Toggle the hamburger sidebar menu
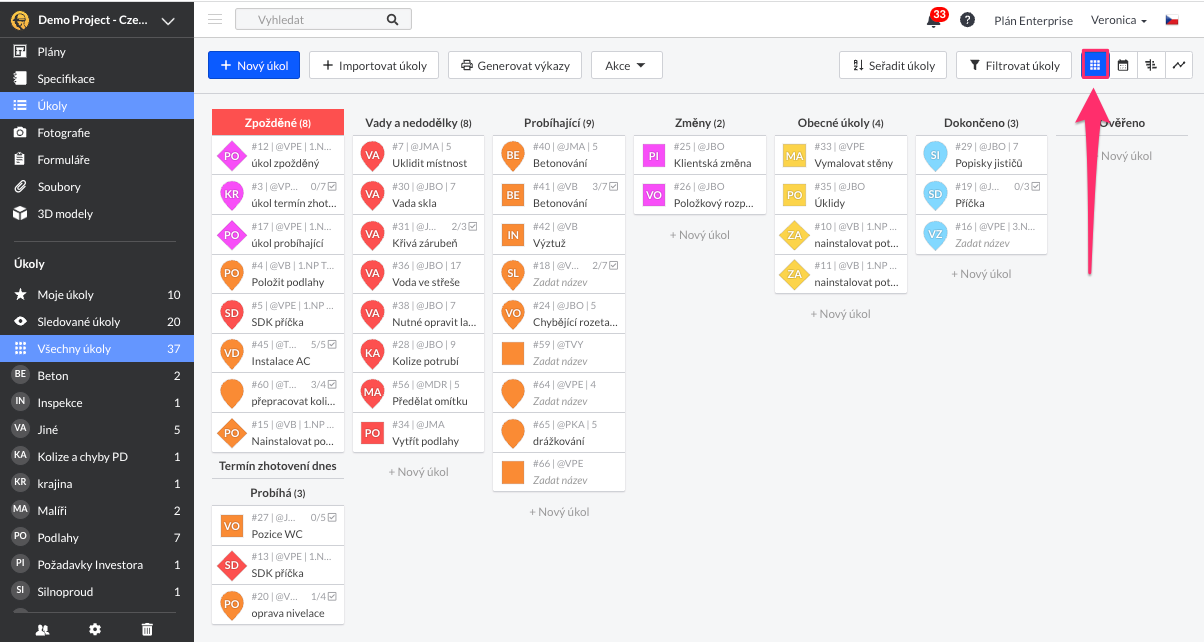Screen dimensions: 1204x642 [x=215, y=20]
